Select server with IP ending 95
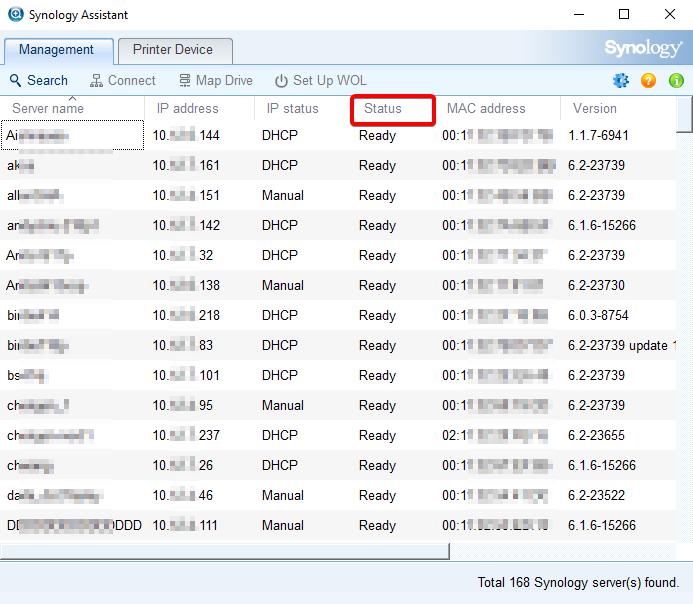Viewport: 693px width, 604px height. (338, 405)
